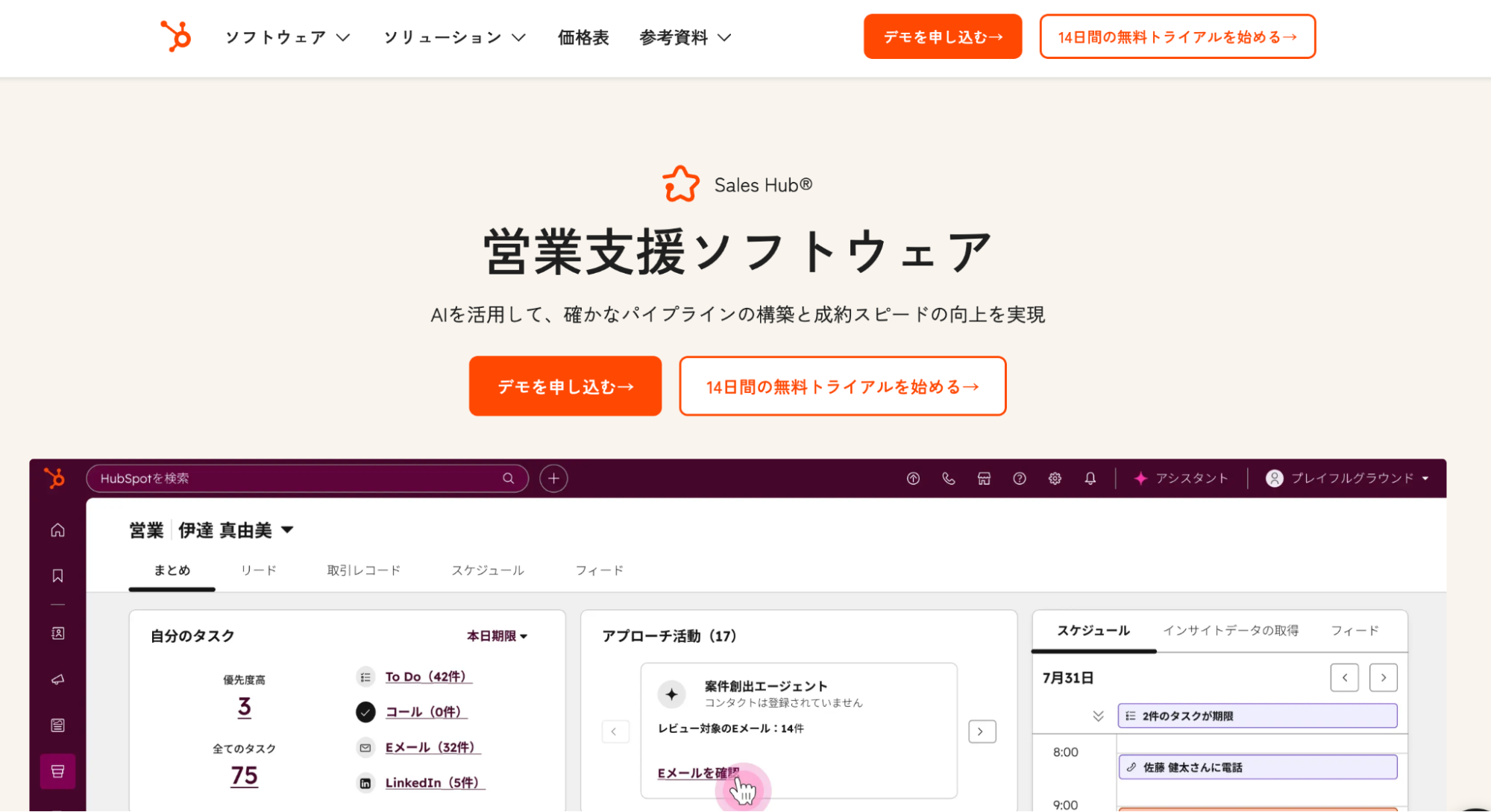Click the orange デモを申し込む hero button
The height and width of the screenshot is (812, 1491).
[x=565, y=386]
